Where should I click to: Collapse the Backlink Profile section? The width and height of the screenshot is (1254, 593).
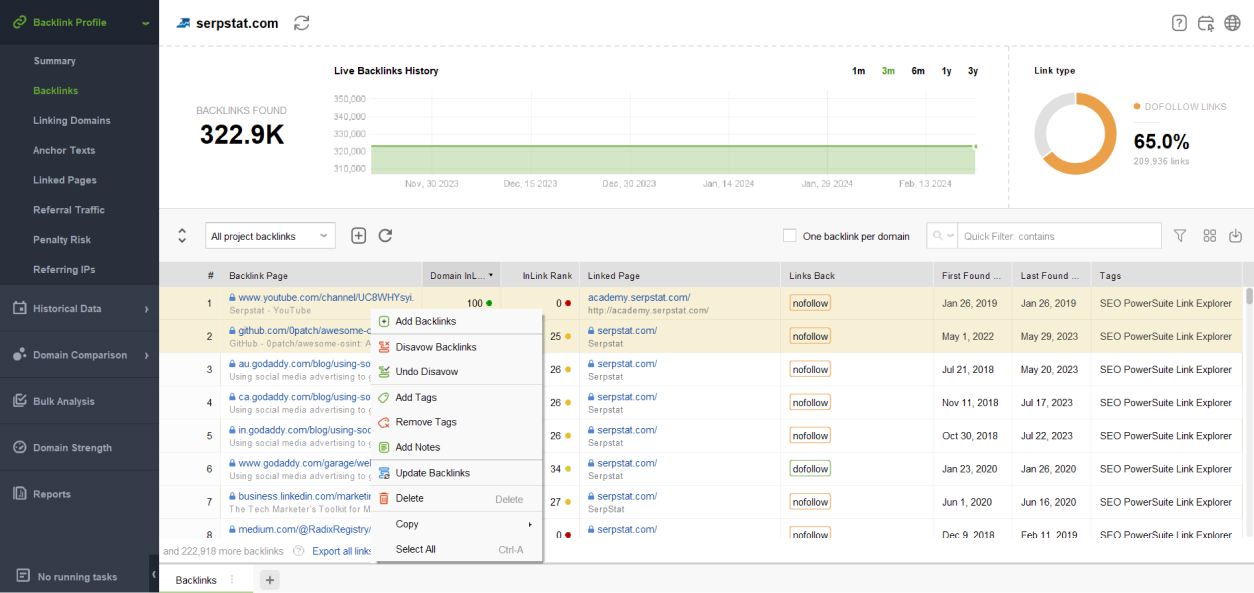click(x=146, y=22)
